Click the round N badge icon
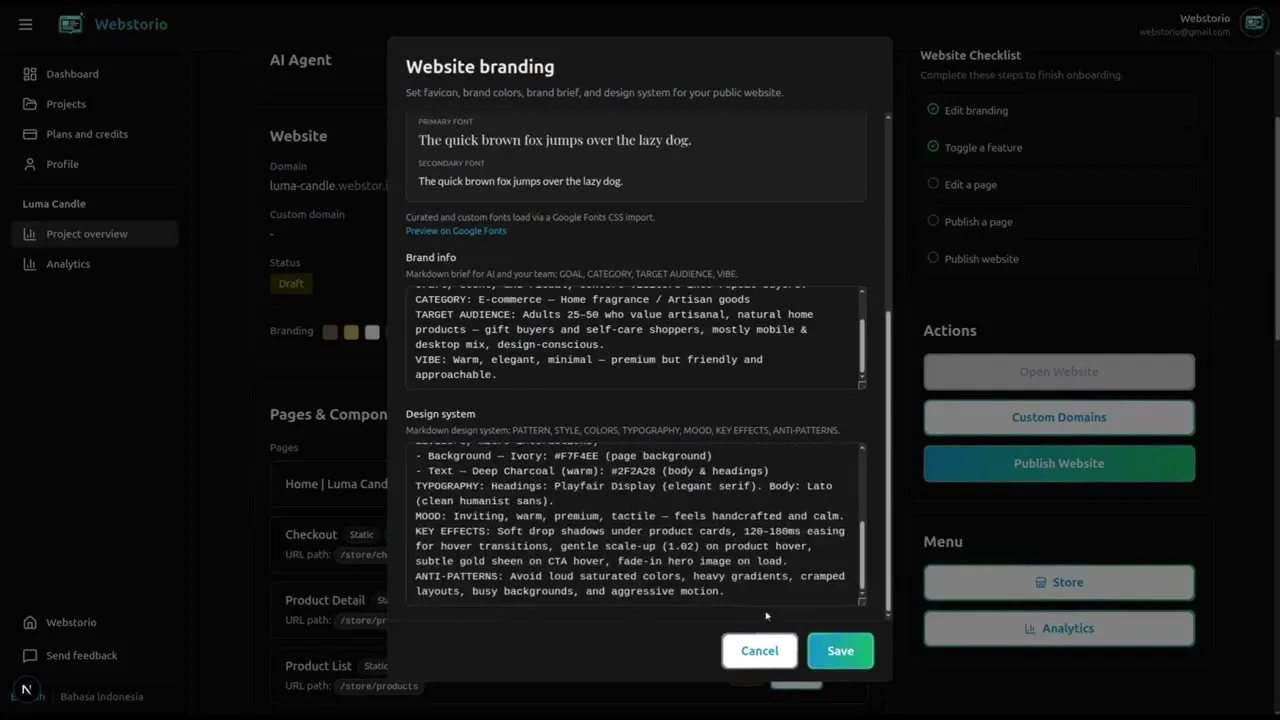Viewport: 1280px width, 720px height. pyautogui.click(x=27, y=690)
